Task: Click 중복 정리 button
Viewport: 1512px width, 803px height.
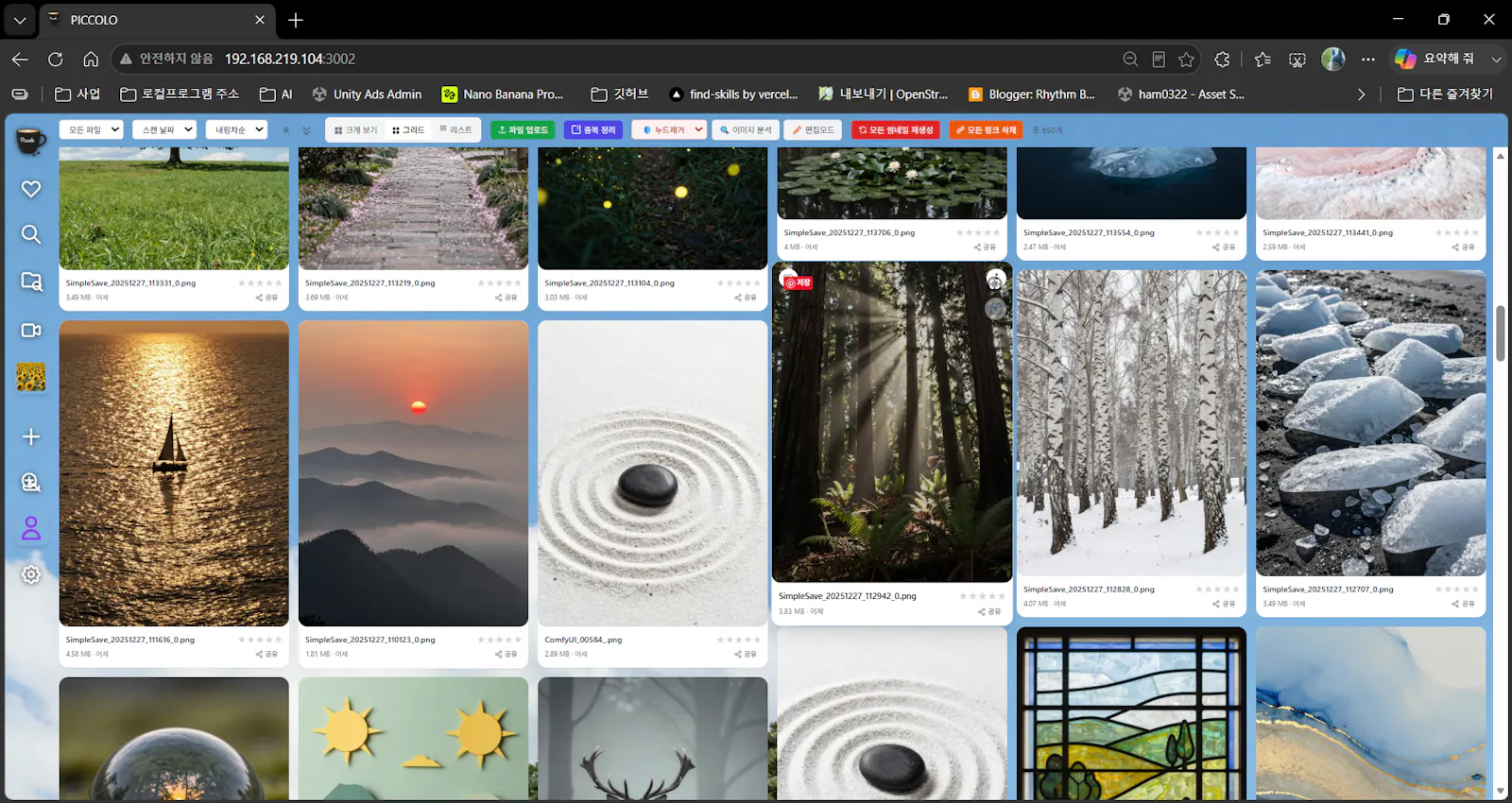Action: (x=593, y=130)
